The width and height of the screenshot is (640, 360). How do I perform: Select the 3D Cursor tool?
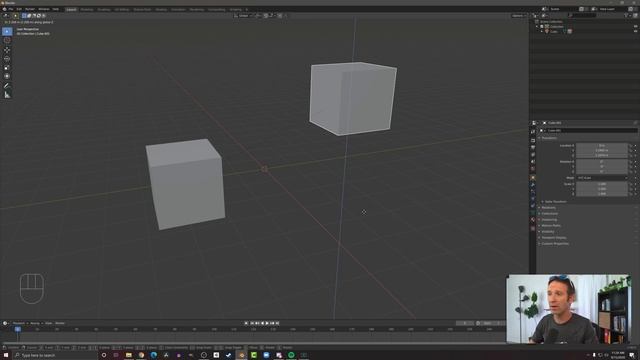tap(7, 40)
